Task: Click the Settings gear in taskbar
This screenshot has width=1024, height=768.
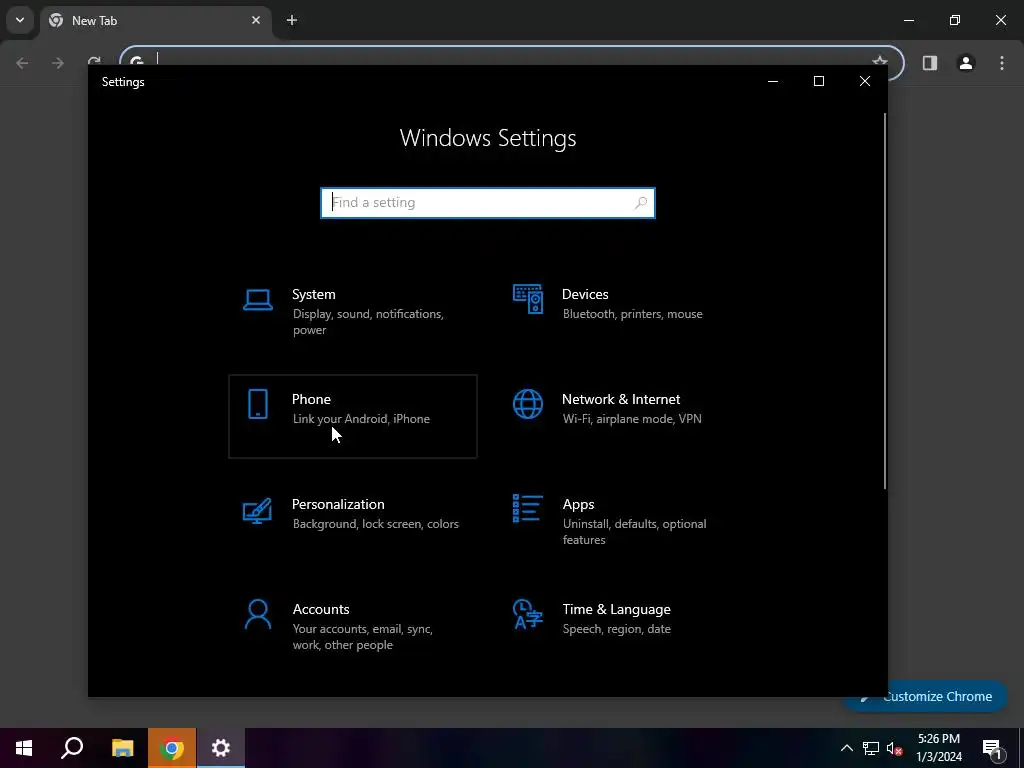Action: pos(221,748)
